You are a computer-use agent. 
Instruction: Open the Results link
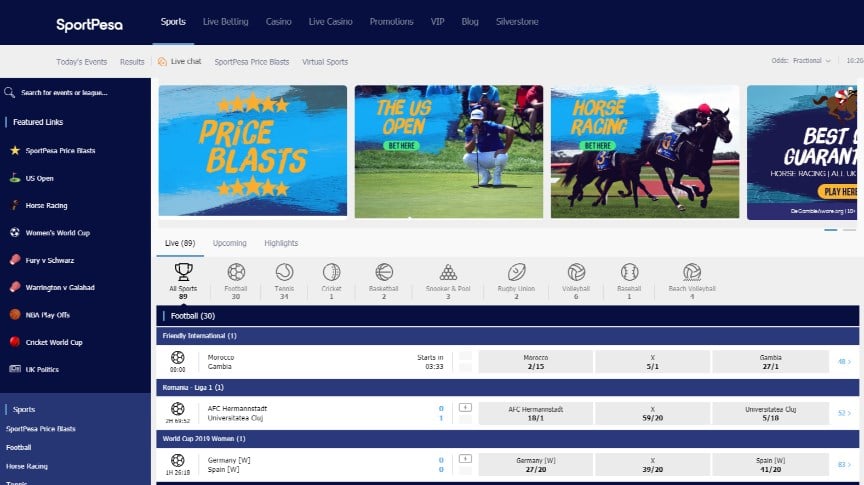(x=132, y=62)
